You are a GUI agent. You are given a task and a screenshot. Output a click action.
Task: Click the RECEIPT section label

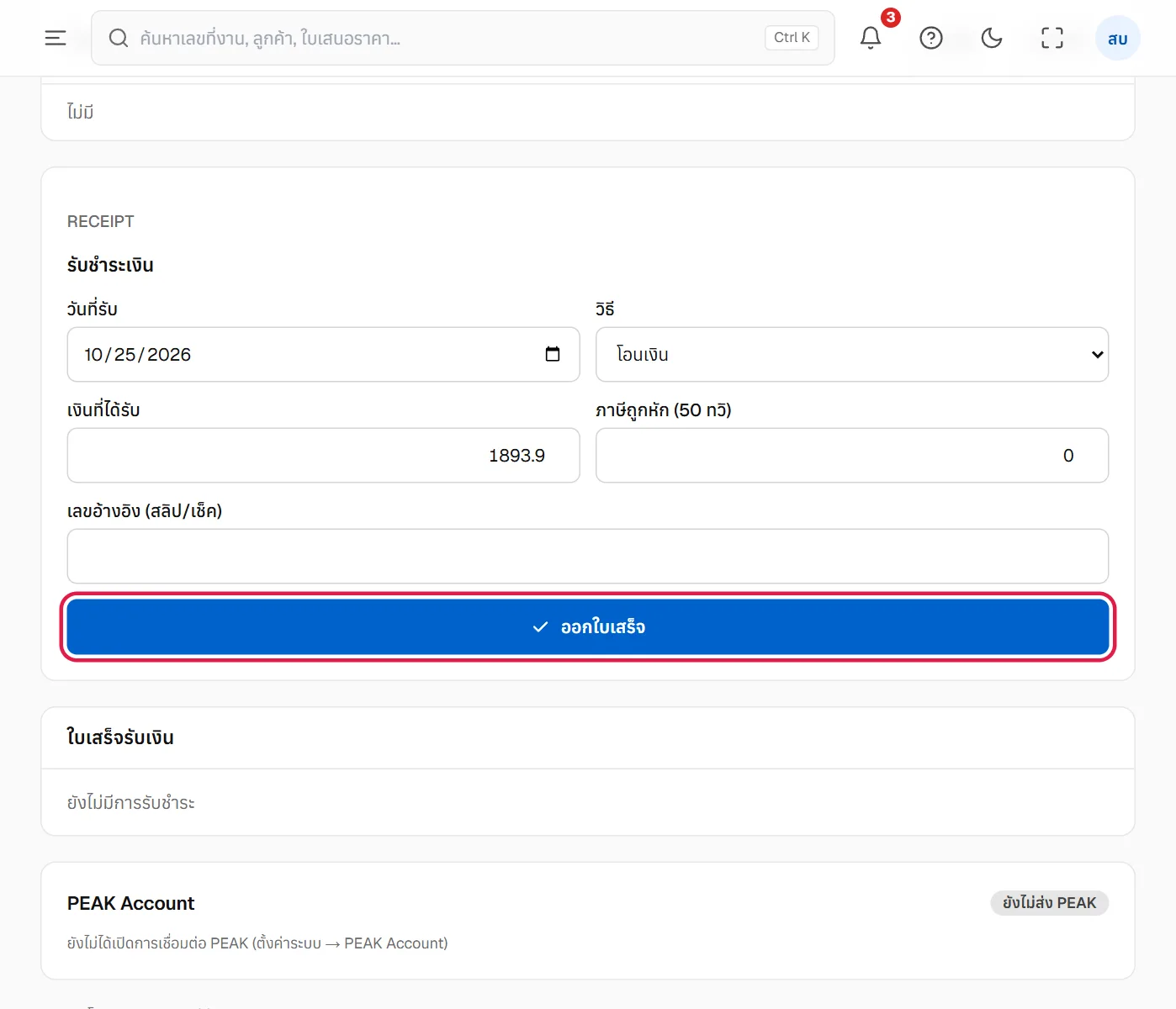coord(101,221)
